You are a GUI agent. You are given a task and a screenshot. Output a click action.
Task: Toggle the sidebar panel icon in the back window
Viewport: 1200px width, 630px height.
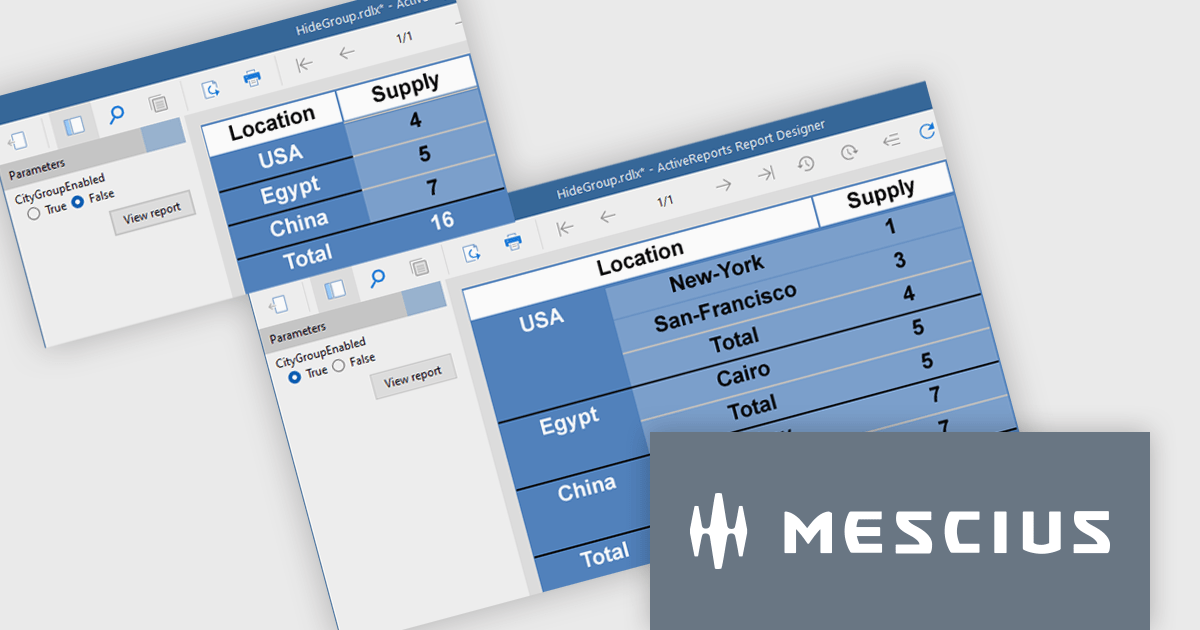(x=73, y=125)
